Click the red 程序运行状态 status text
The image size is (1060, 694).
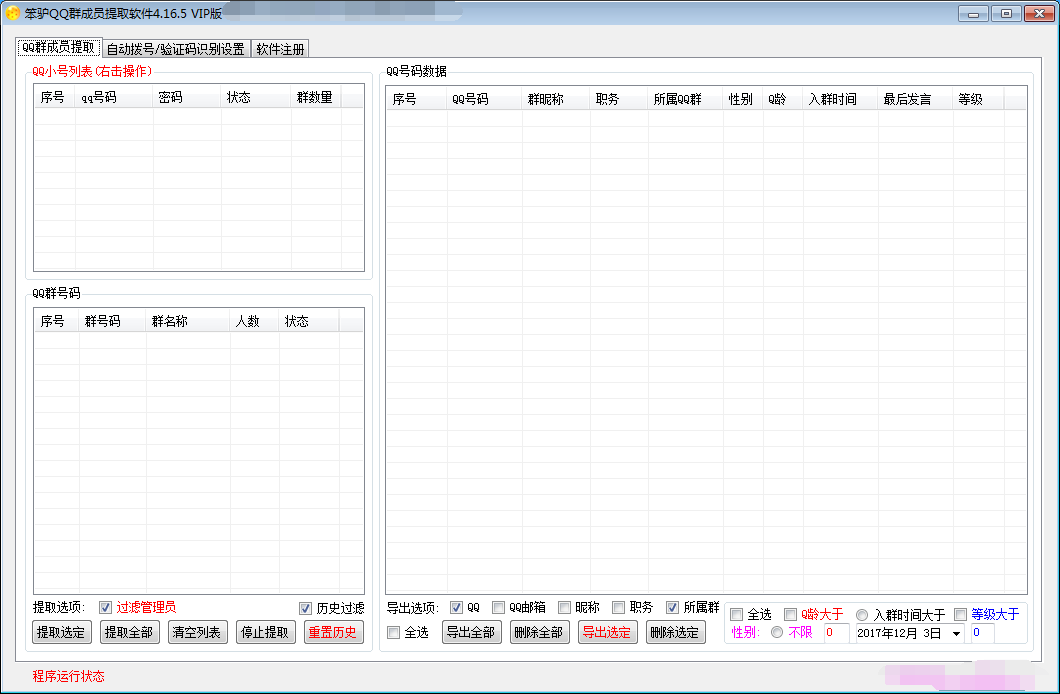coord(68,676)
